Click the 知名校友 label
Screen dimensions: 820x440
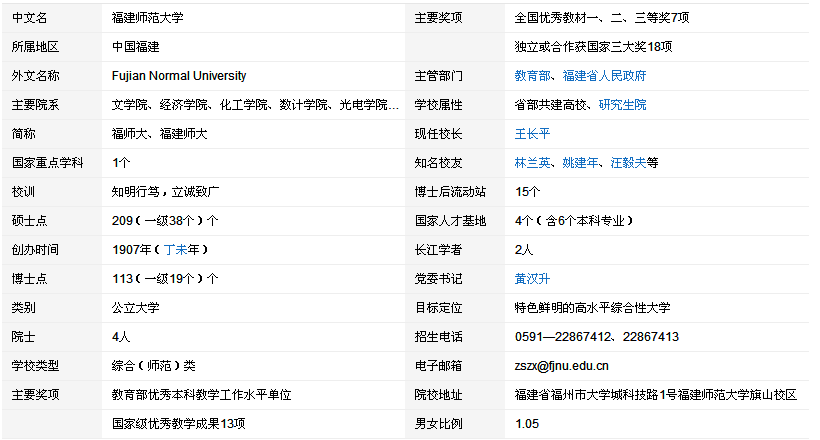[439, 163]
